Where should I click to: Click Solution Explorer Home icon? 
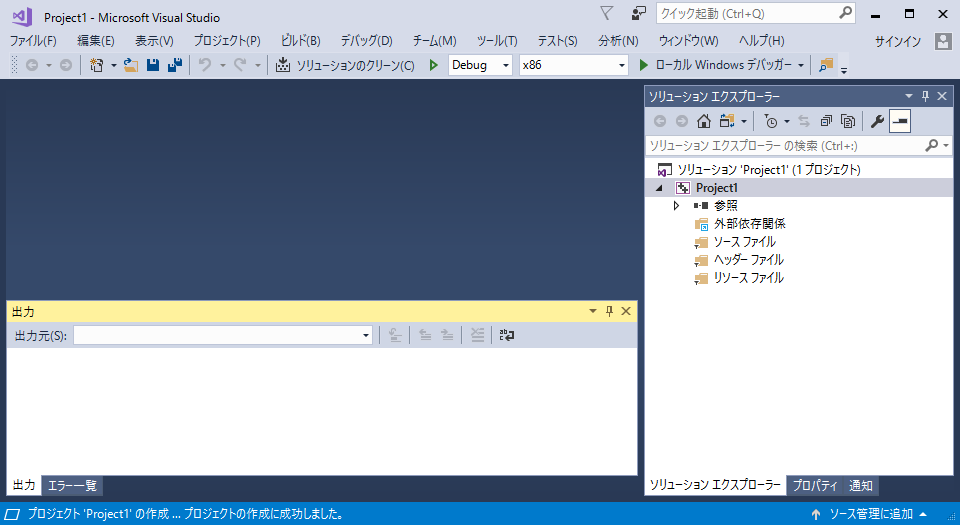coord(703,121)
